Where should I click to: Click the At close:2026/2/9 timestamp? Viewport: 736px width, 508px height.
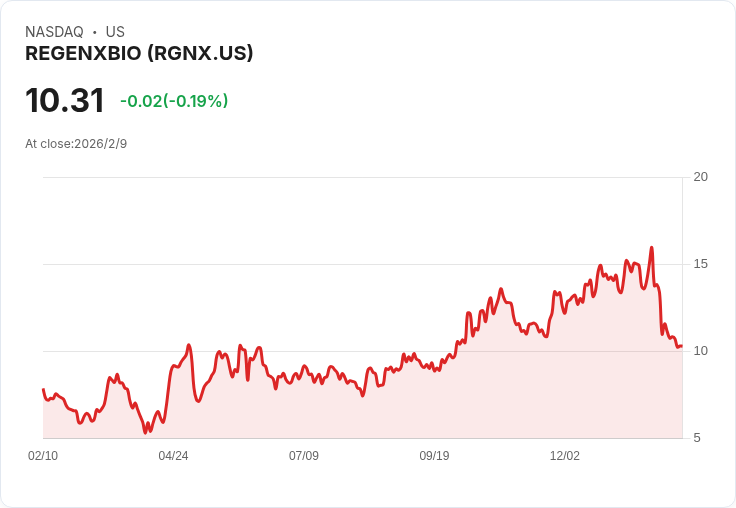pos(76,144)
